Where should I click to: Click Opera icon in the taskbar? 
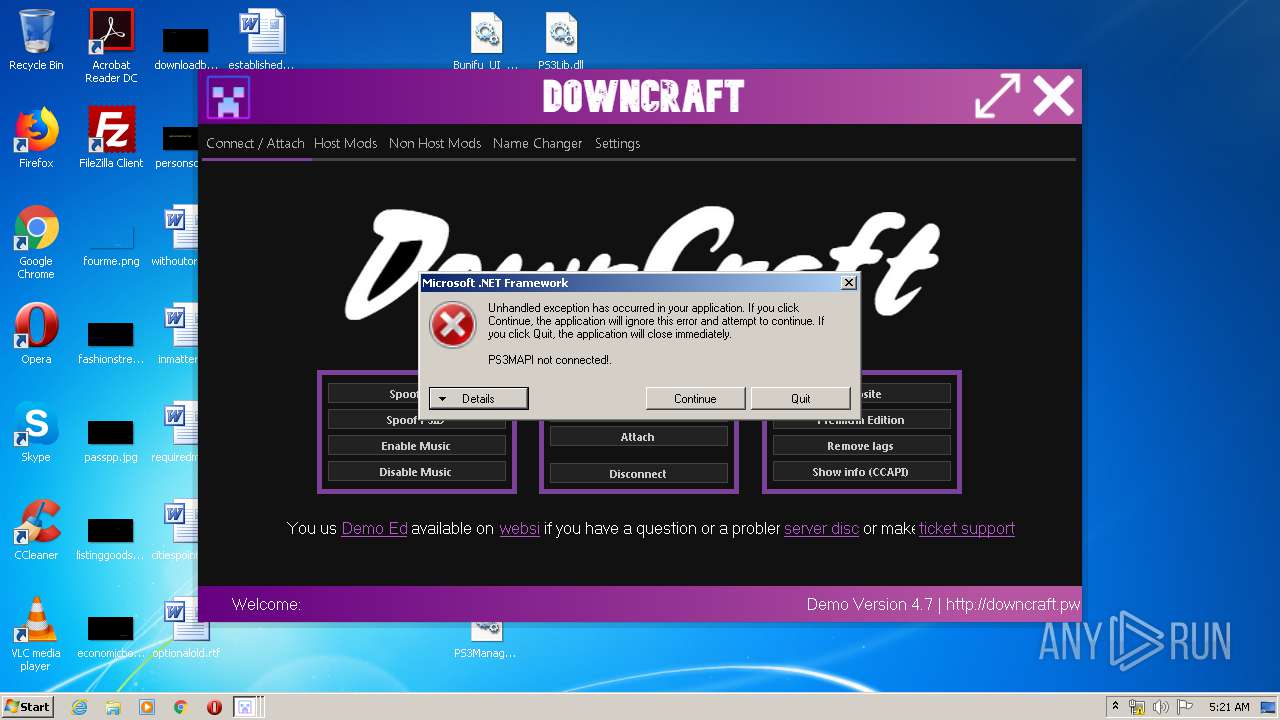click(214, 707)
